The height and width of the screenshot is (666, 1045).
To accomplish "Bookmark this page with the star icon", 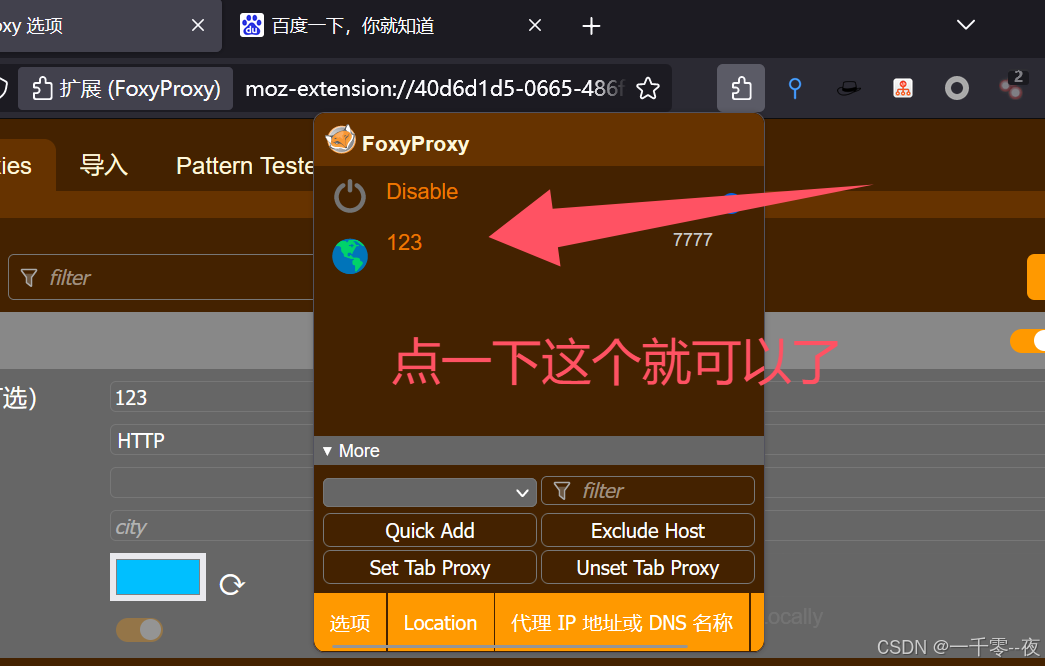I will pos(648,88).
